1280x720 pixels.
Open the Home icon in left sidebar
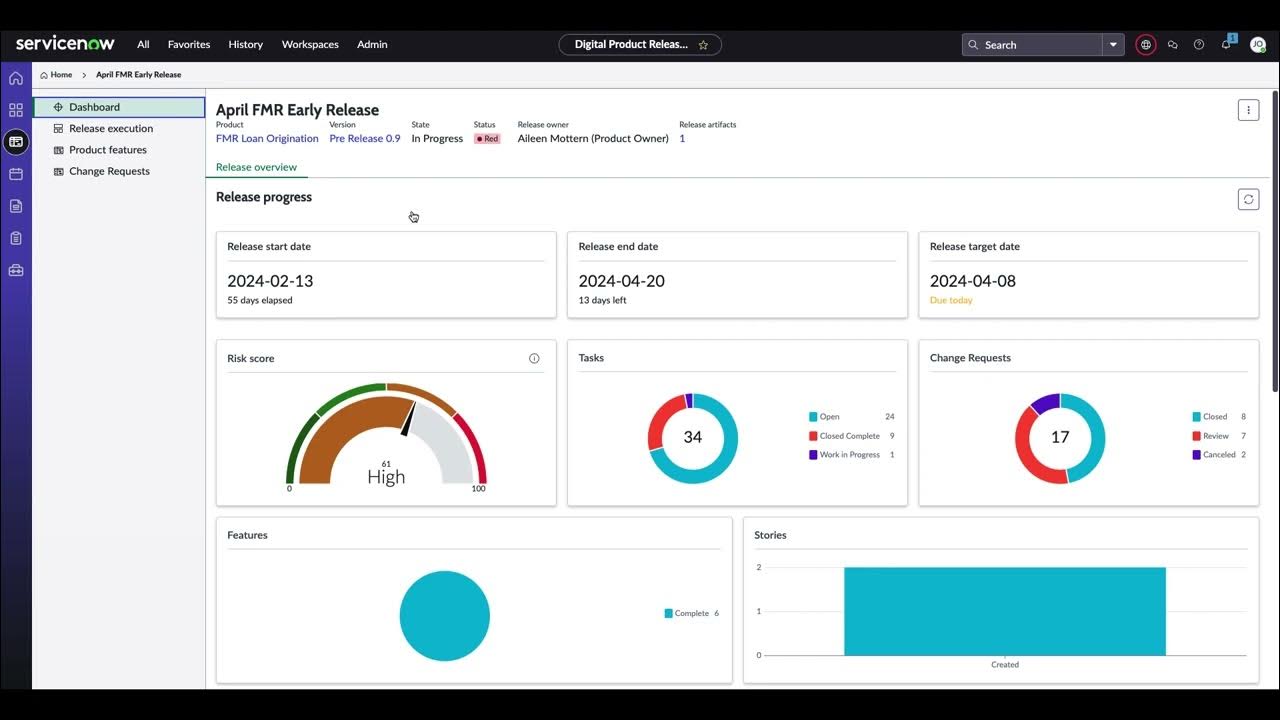(15, 77)
